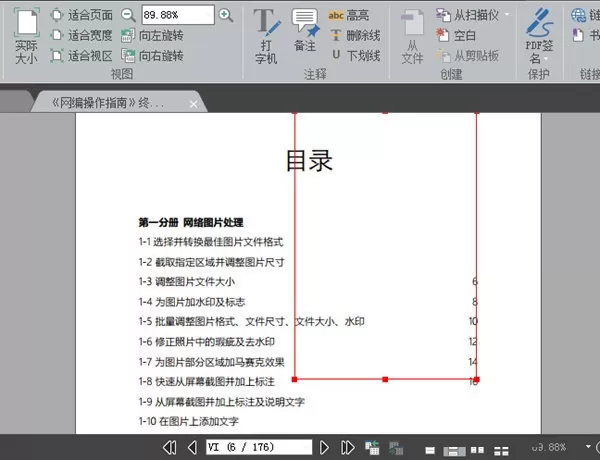Select 适合页面 fit page option

coord(81,15)
